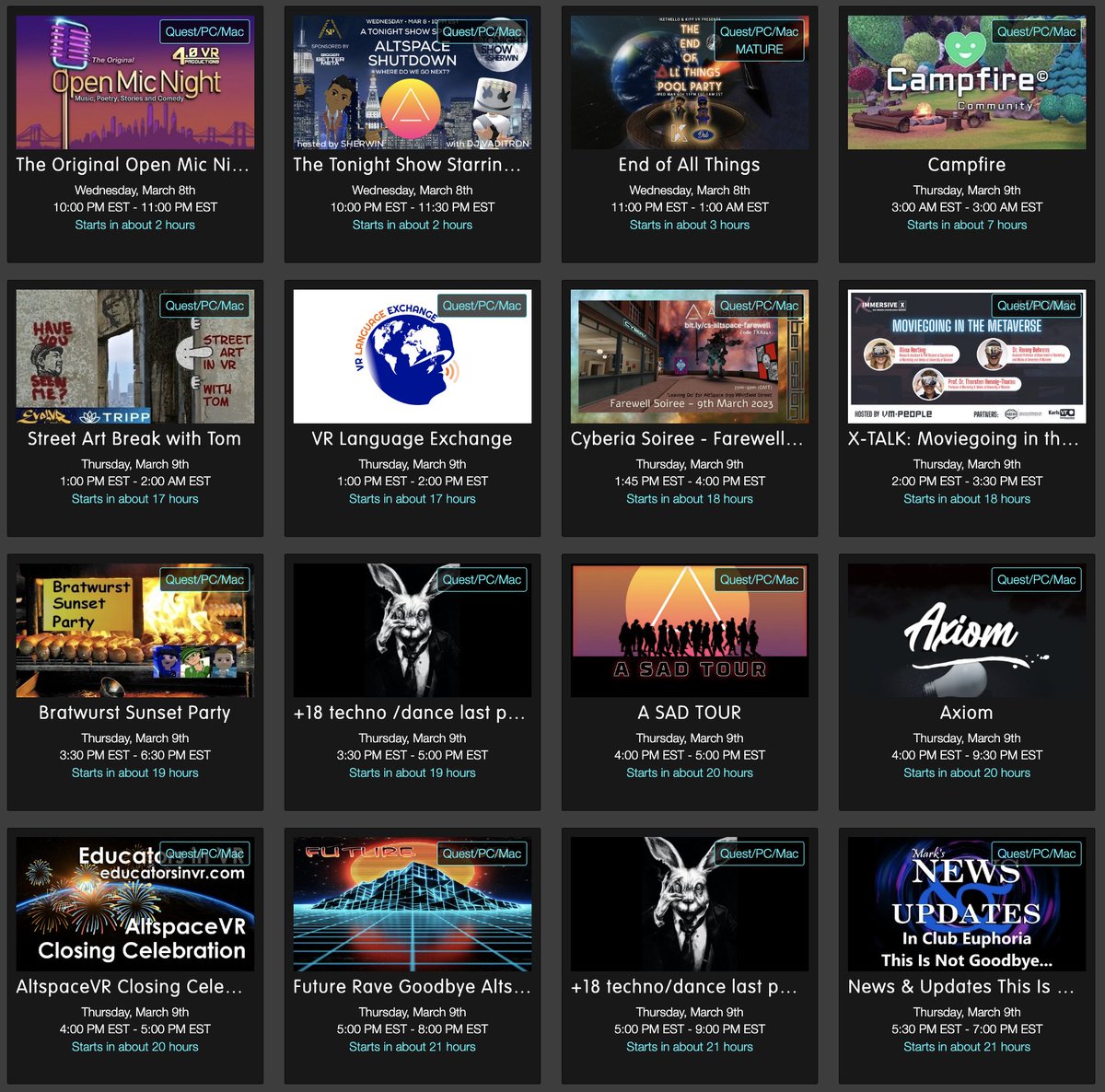The image size is (1105, 1092).
Task: Click Quest/PC/Mac badge on News & Updates card
Action: pos(1036,854)
